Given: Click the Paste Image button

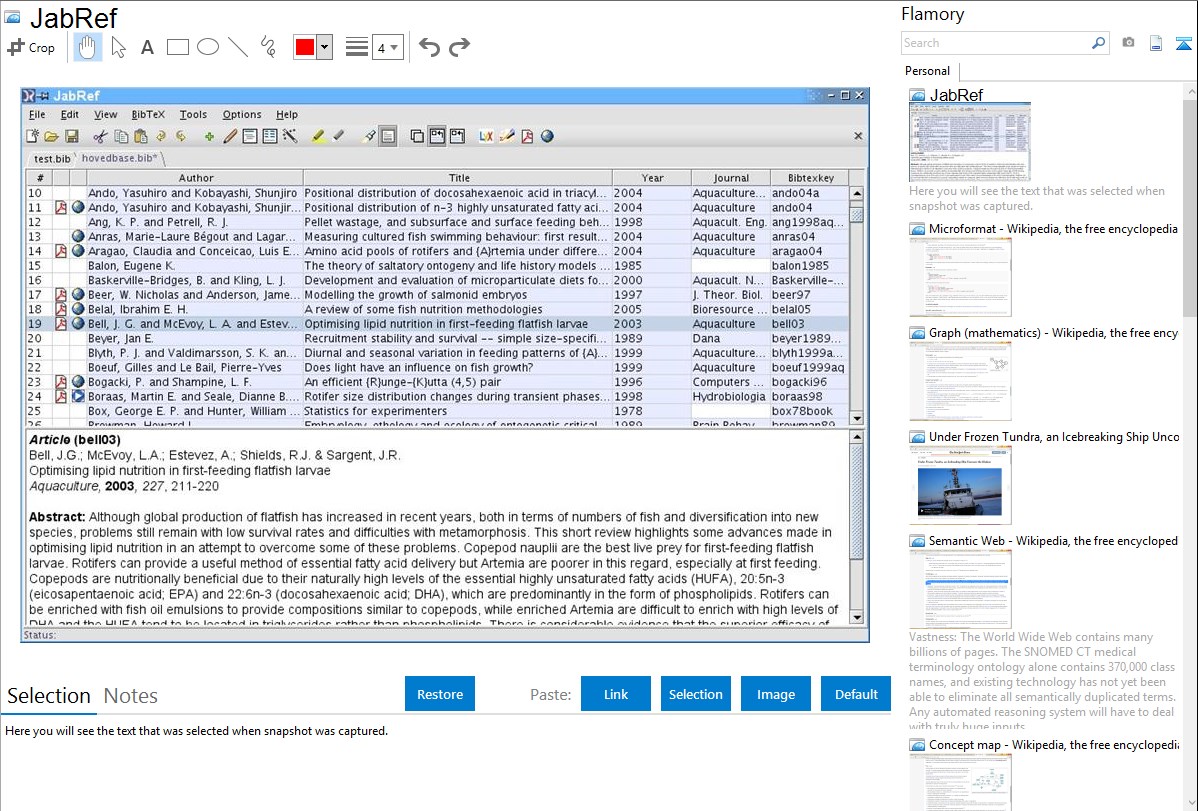Looking at the screenshot, I should pyautogui.click(x=776, y=694).
